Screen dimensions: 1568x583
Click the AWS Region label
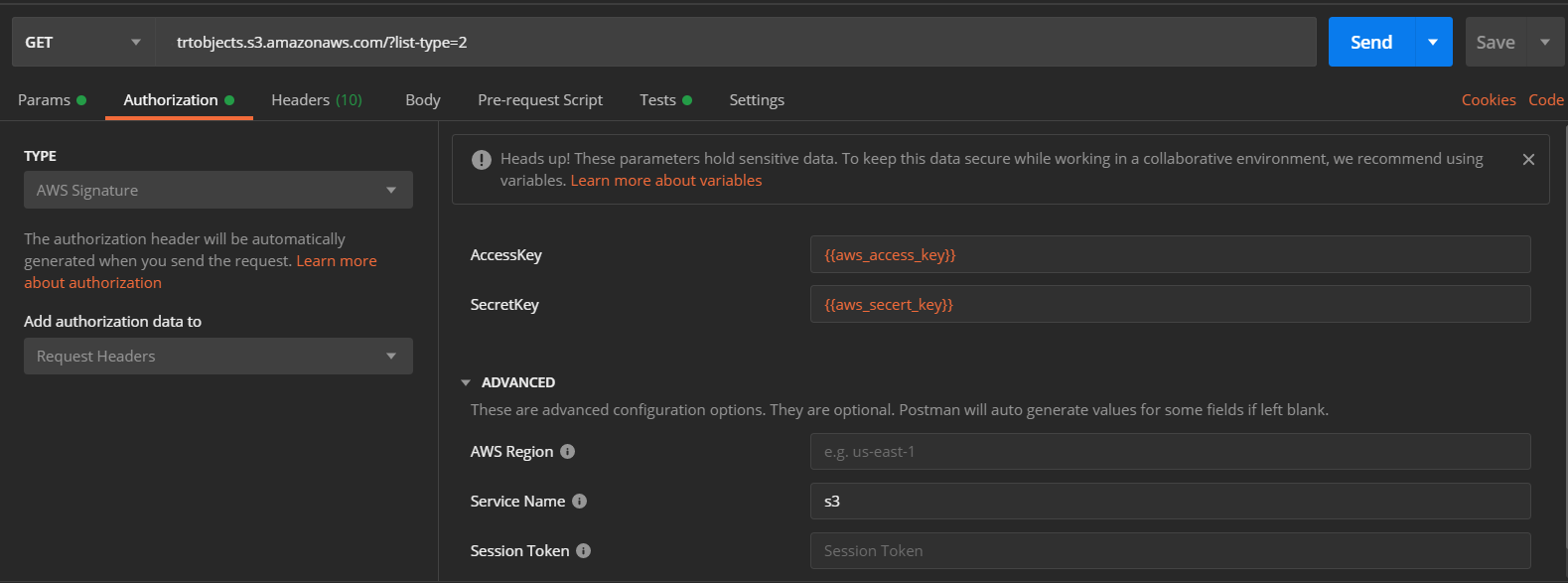[511, 451]
